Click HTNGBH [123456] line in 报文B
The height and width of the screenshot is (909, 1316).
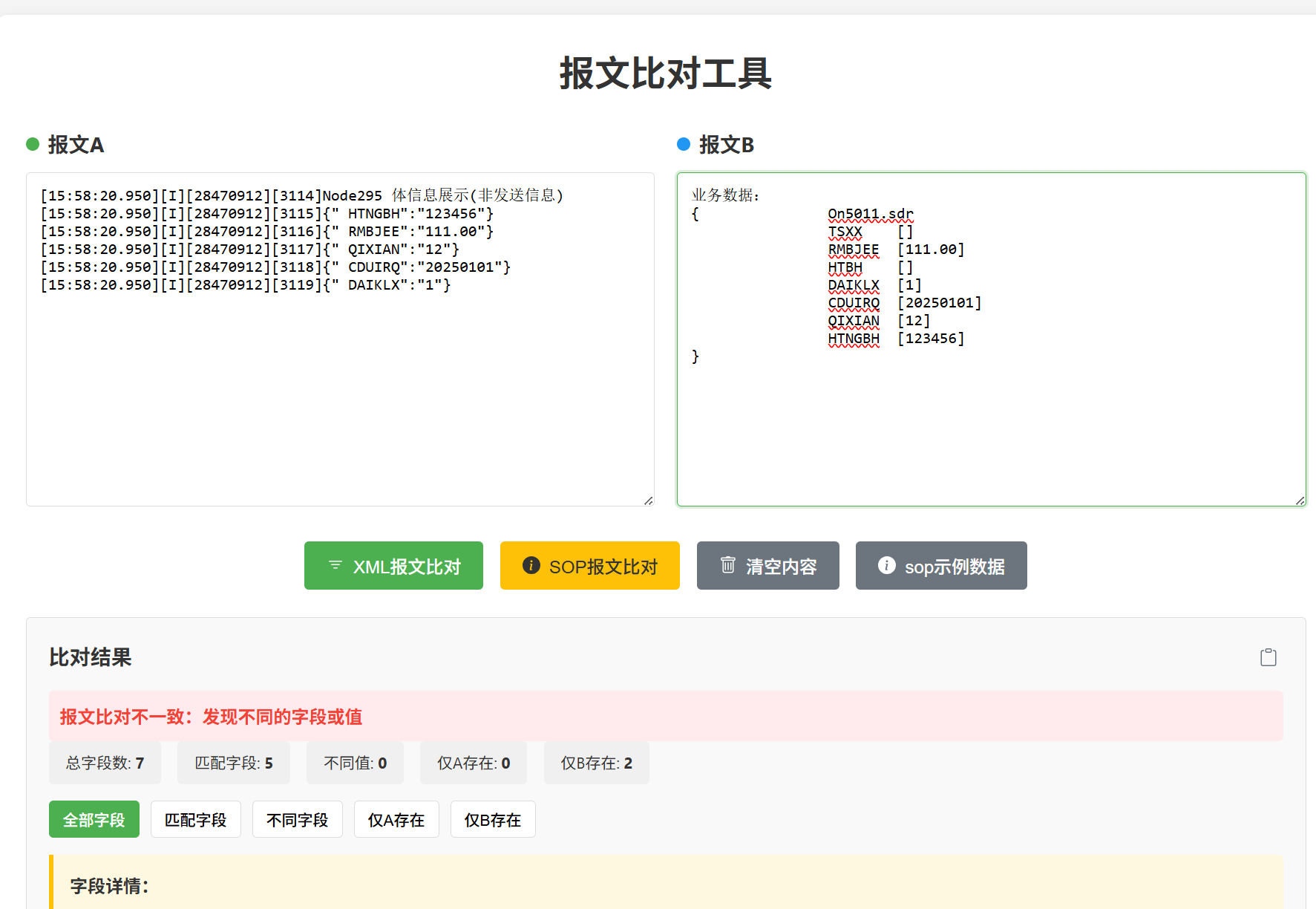pos(897,339)
